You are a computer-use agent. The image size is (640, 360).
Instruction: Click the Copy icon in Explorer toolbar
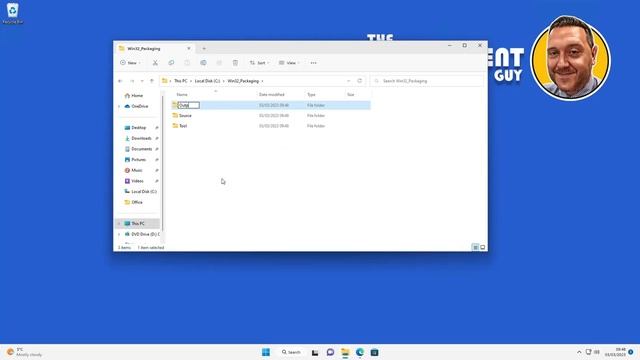[171, 63]
